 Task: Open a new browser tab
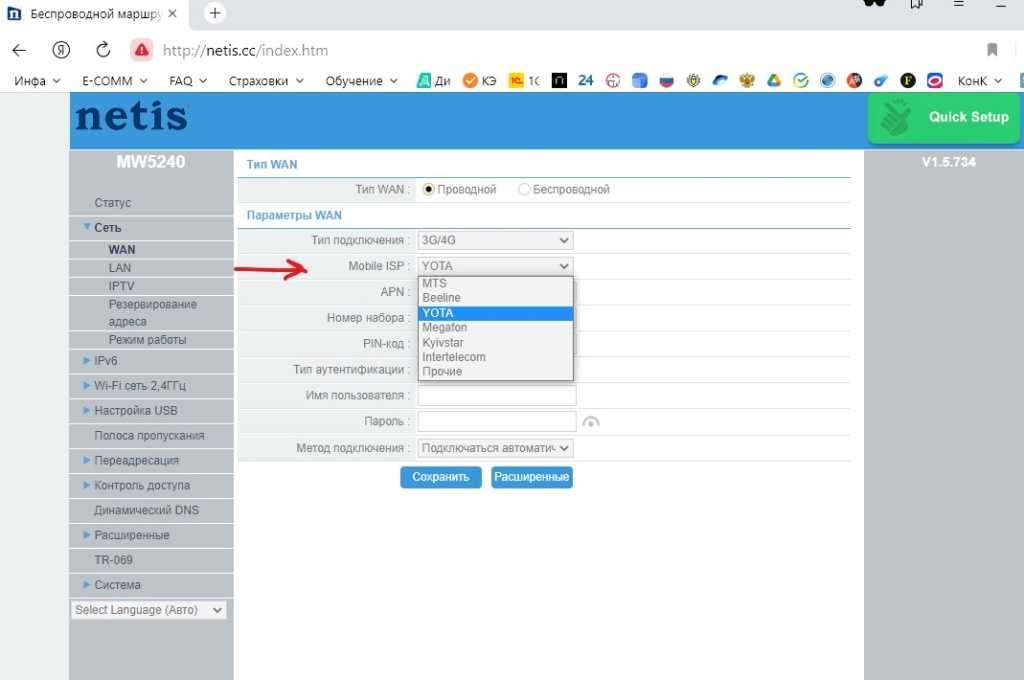215,14
